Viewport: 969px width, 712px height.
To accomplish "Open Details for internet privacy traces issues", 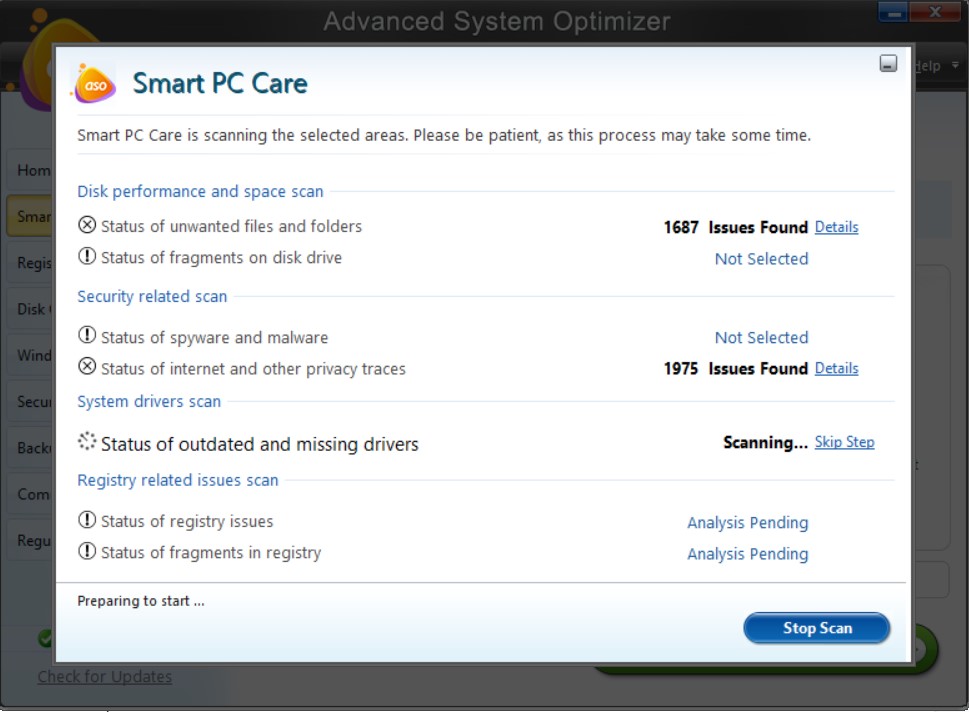I will [x=836, y=368].
